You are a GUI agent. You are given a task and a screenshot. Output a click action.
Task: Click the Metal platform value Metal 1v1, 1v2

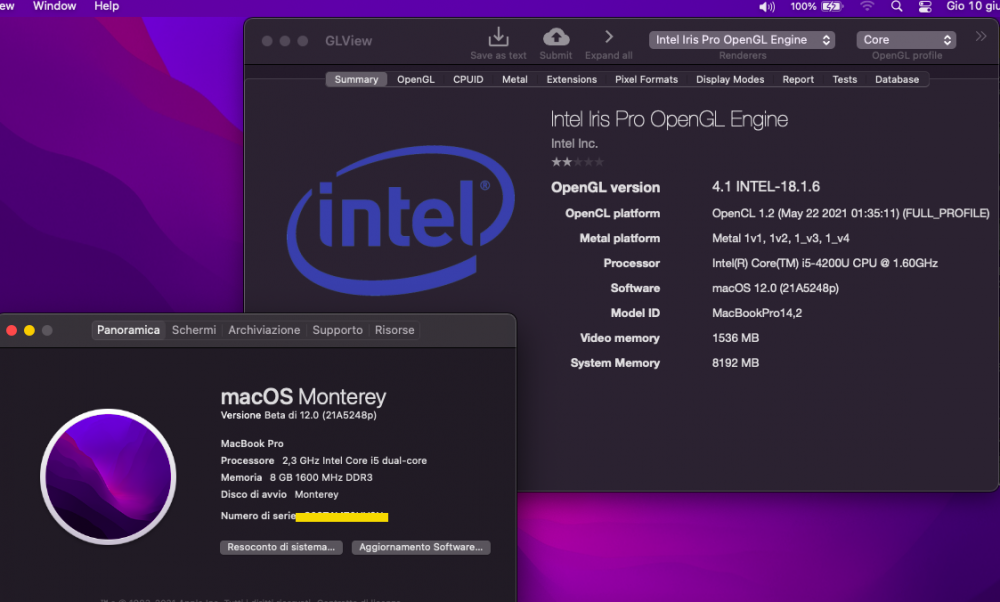781,238
